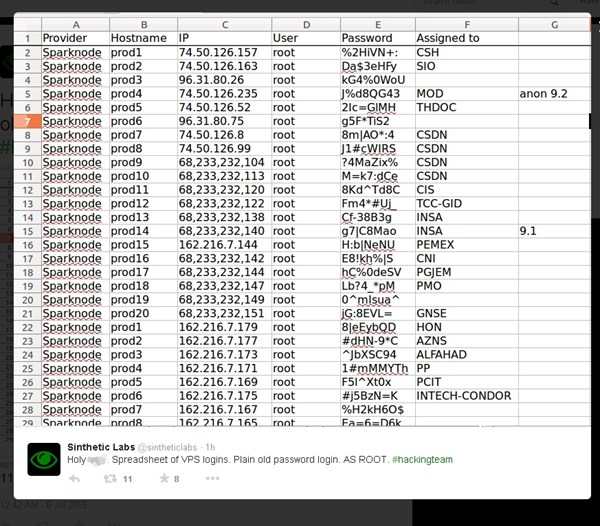The height and width of the screenshot is (526, 600).
Task: Click the "PEMEX" assigned cell
Action: (x=467, y=245)
